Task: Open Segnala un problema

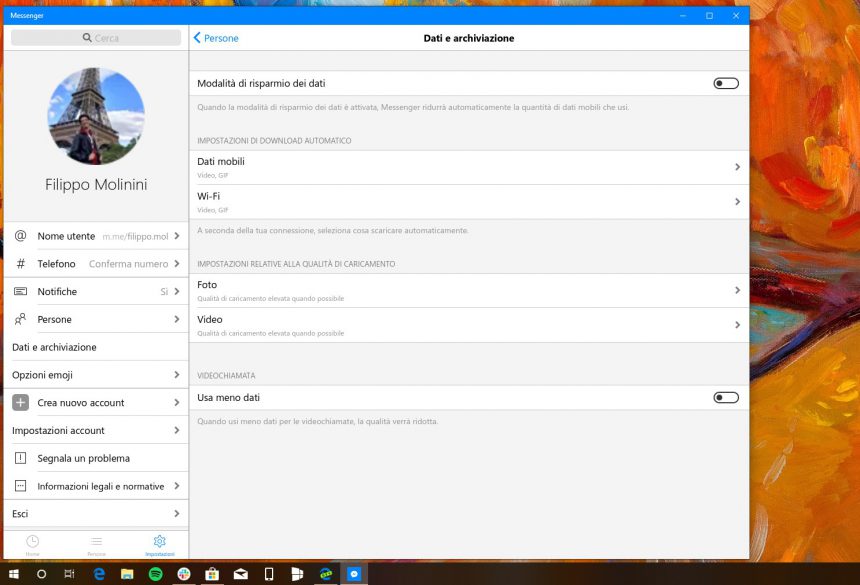Action: pos(96,458)
